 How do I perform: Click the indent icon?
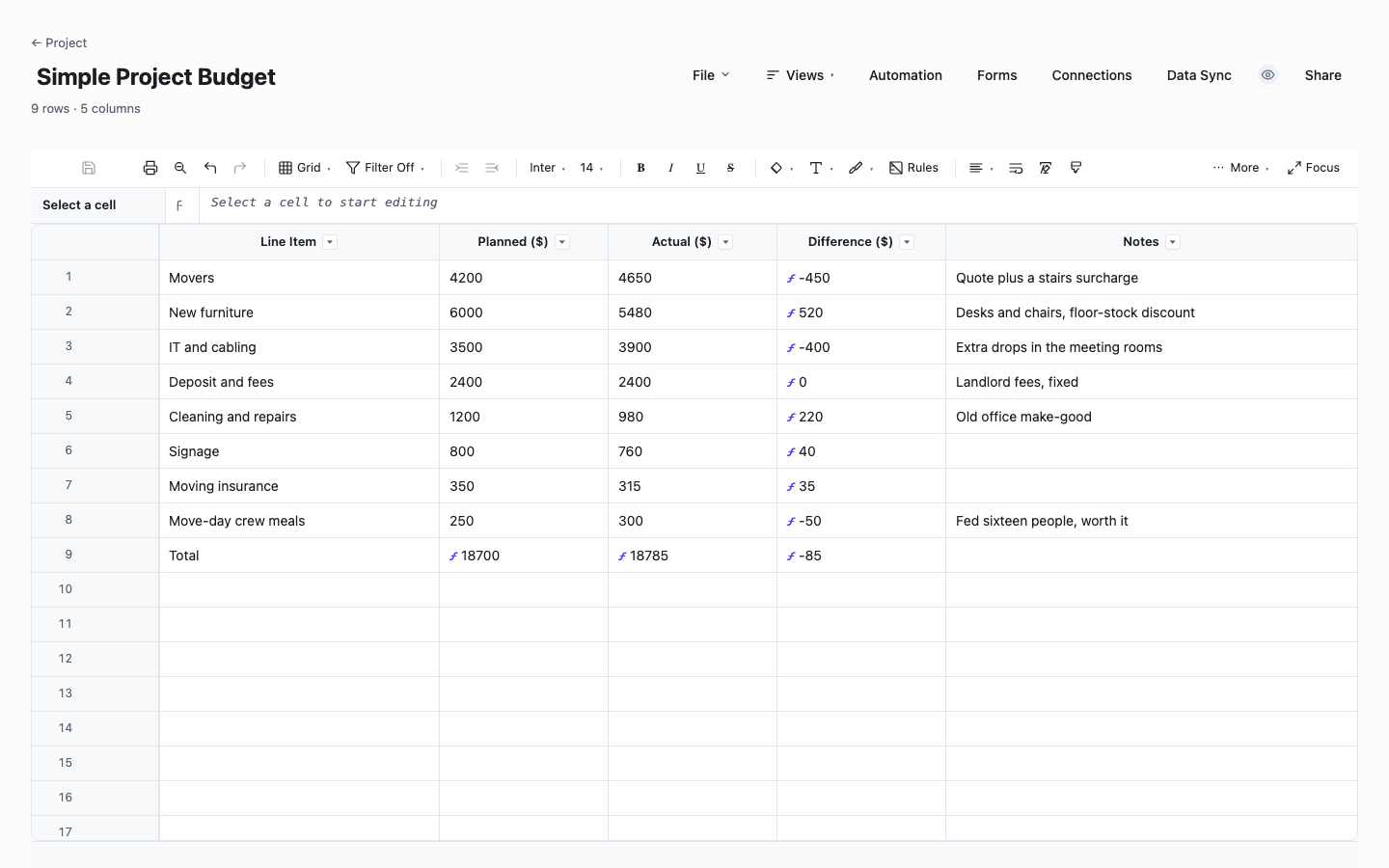coord(462,168)
